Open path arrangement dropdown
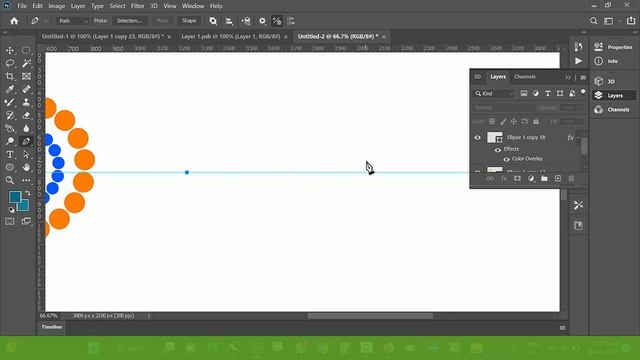The width and height of the screenshot is (640, 360). 246,21
